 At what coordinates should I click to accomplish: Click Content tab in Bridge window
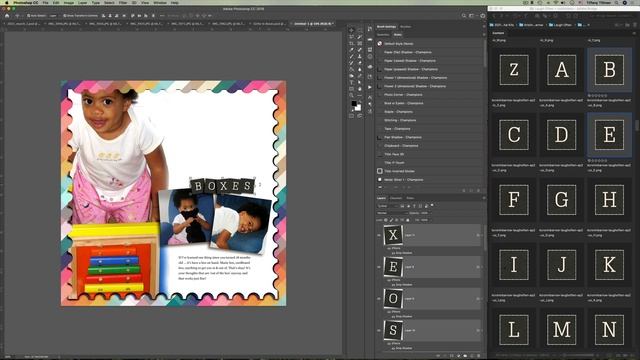coord(498,33)
